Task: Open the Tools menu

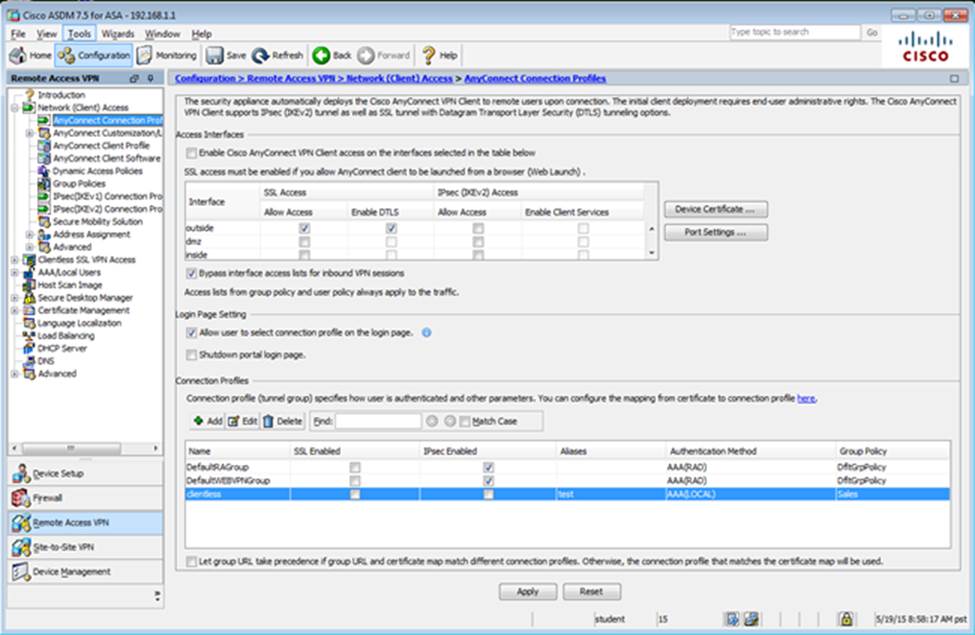Action: [79, 34]
